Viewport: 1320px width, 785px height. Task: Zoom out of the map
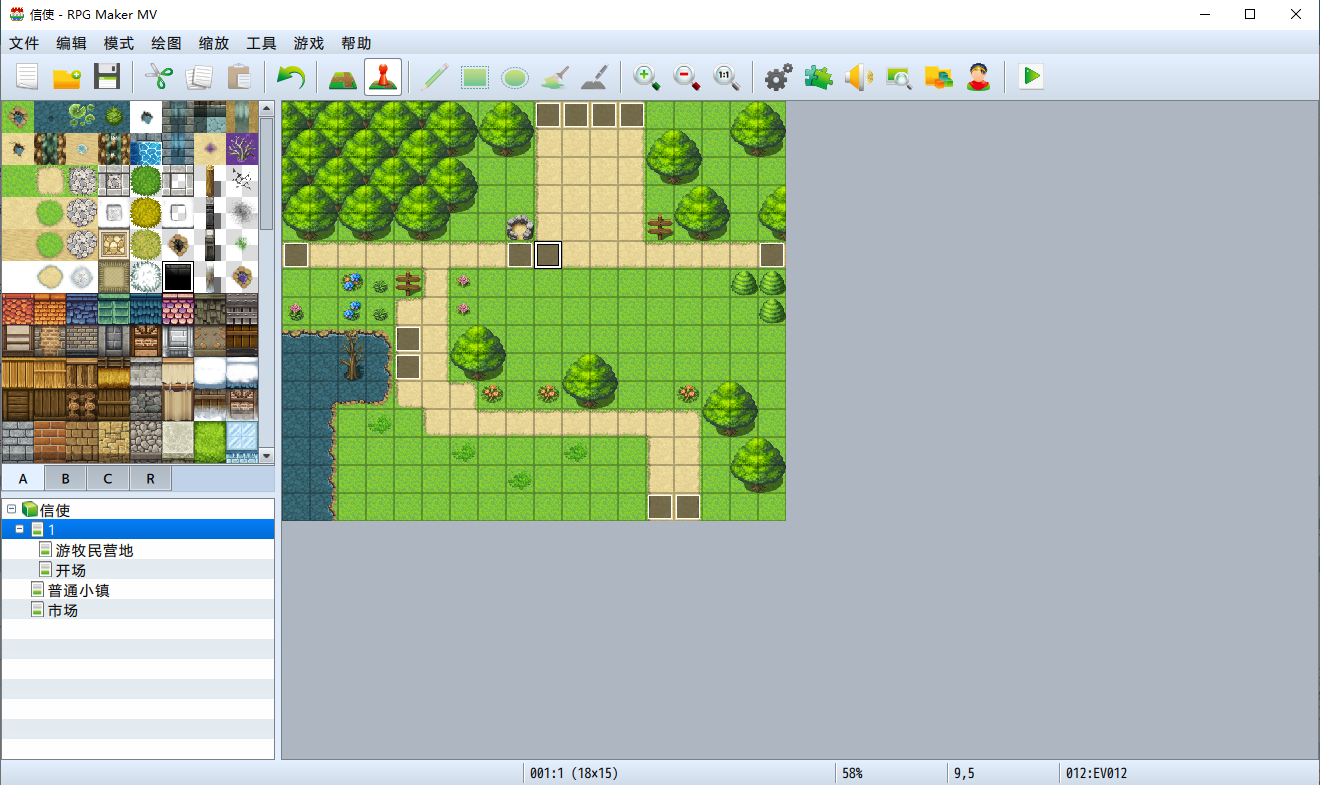687,77
